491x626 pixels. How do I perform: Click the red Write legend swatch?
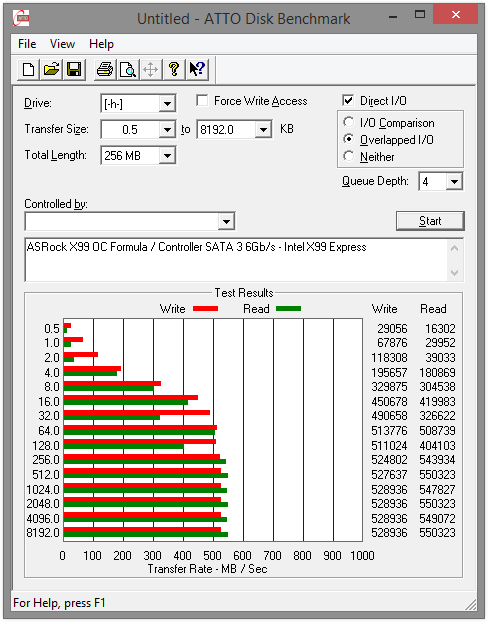click(206, 309)
